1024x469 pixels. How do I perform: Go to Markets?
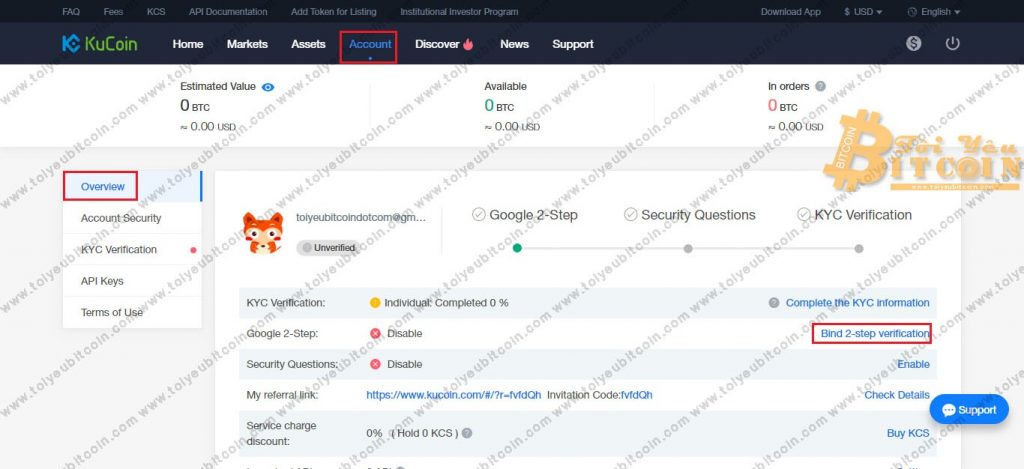click(248, 44)
